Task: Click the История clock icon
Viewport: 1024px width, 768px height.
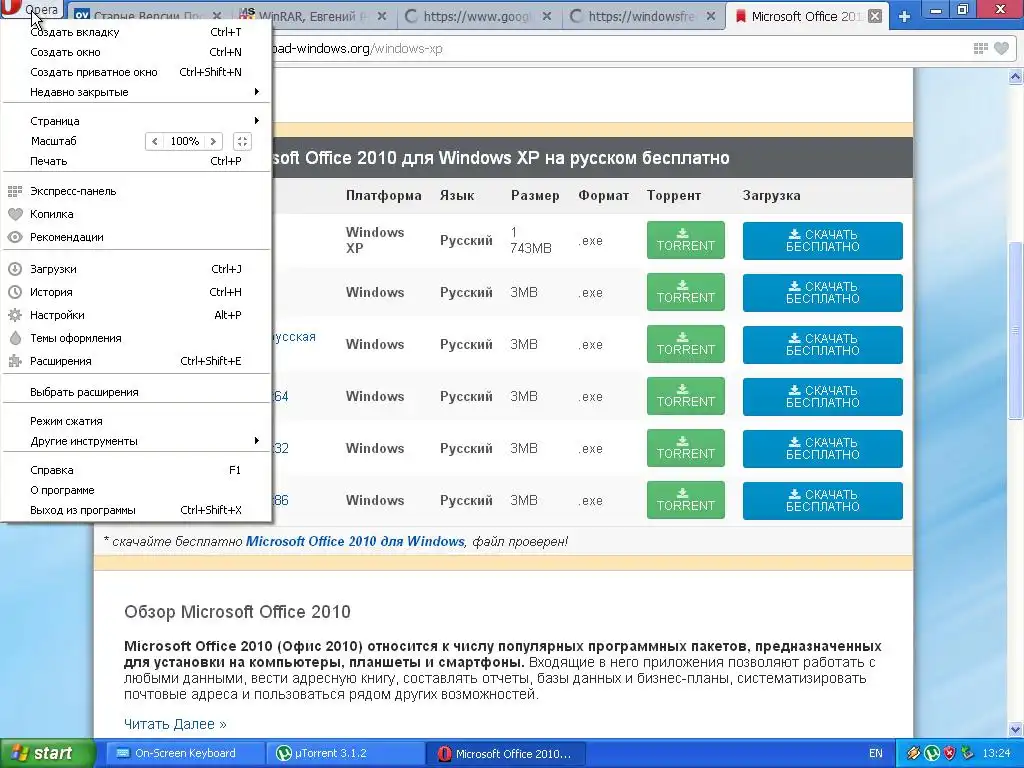Action: pos(15,292)
